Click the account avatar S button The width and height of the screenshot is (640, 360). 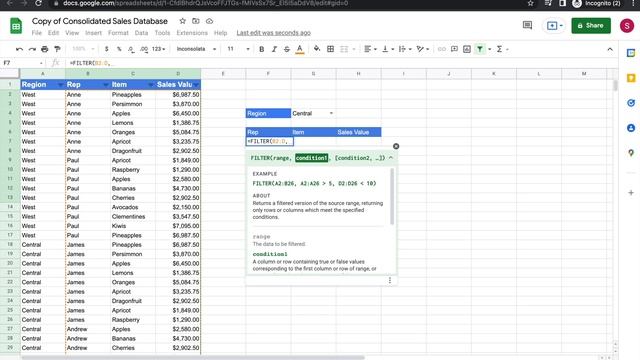tap(627, 25)
